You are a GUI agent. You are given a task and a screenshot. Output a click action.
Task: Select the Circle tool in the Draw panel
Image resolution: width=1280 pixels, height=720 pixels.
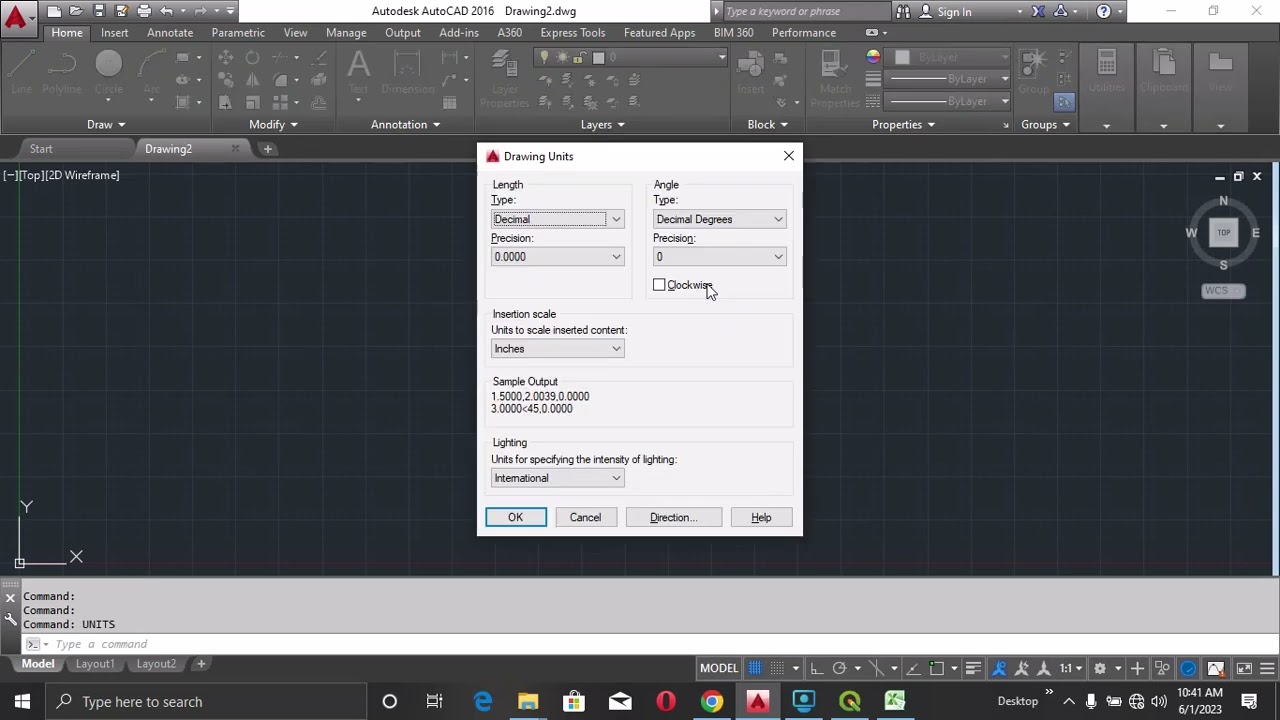(109, 72)
